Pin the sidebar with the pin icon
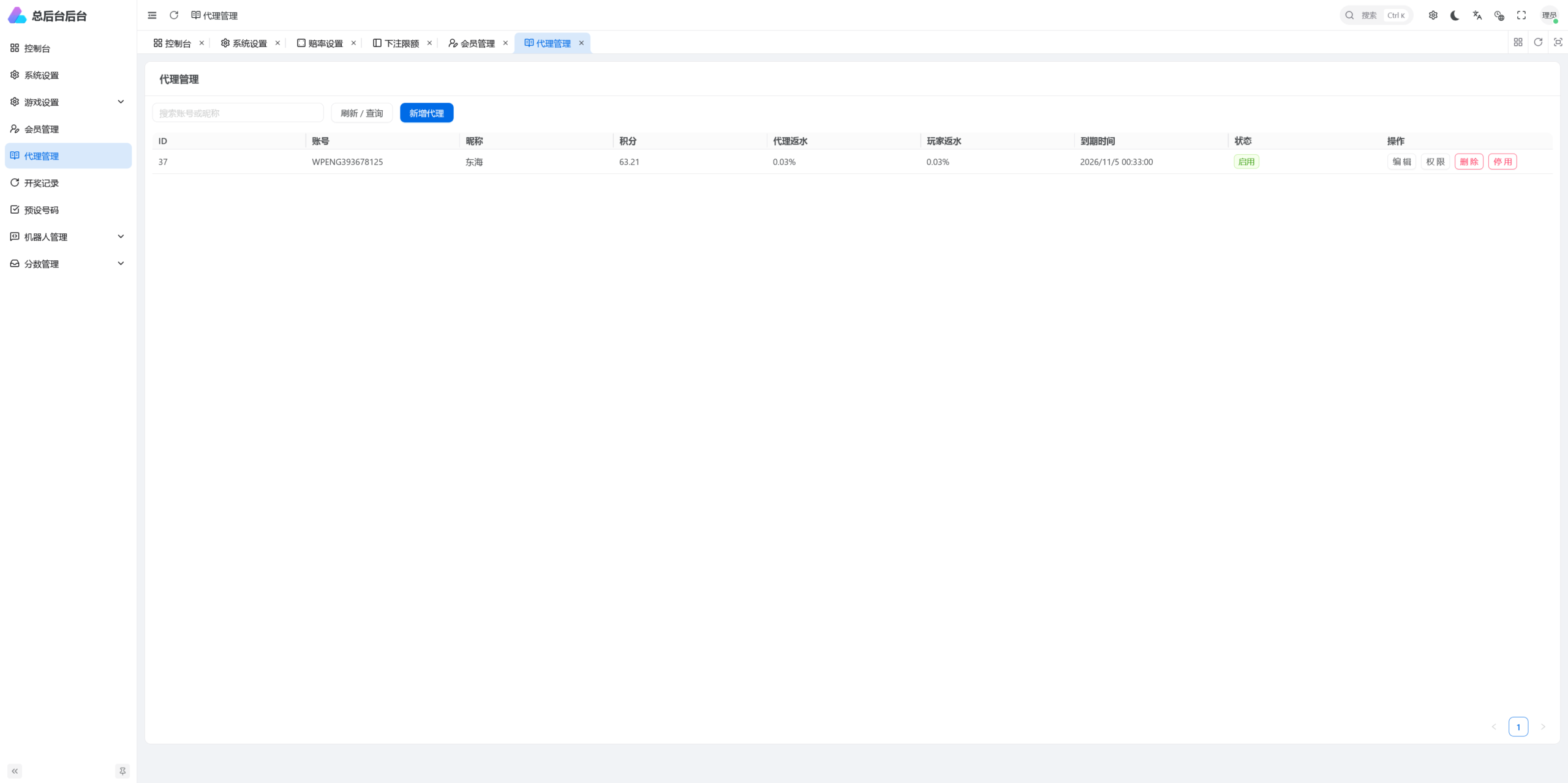 [123, 771]
